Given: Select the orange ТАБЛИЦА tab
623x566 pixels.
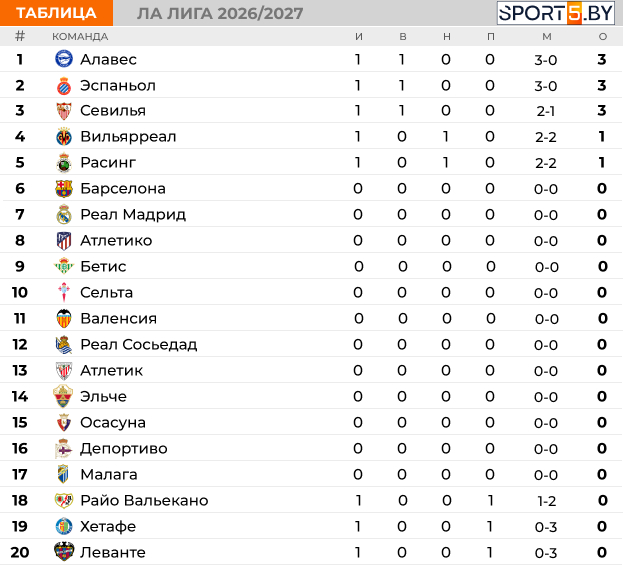Looking at the screenshot, I should coord(56,13).
